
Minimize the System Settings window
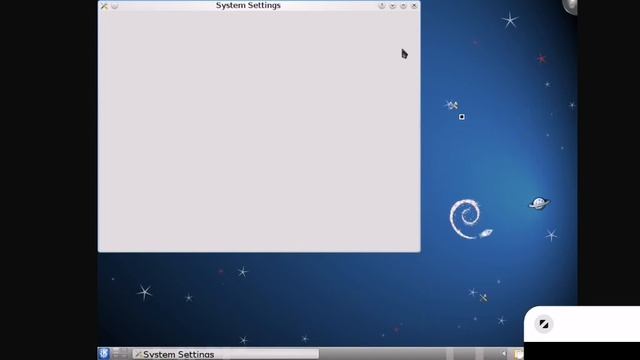point(393,6)
